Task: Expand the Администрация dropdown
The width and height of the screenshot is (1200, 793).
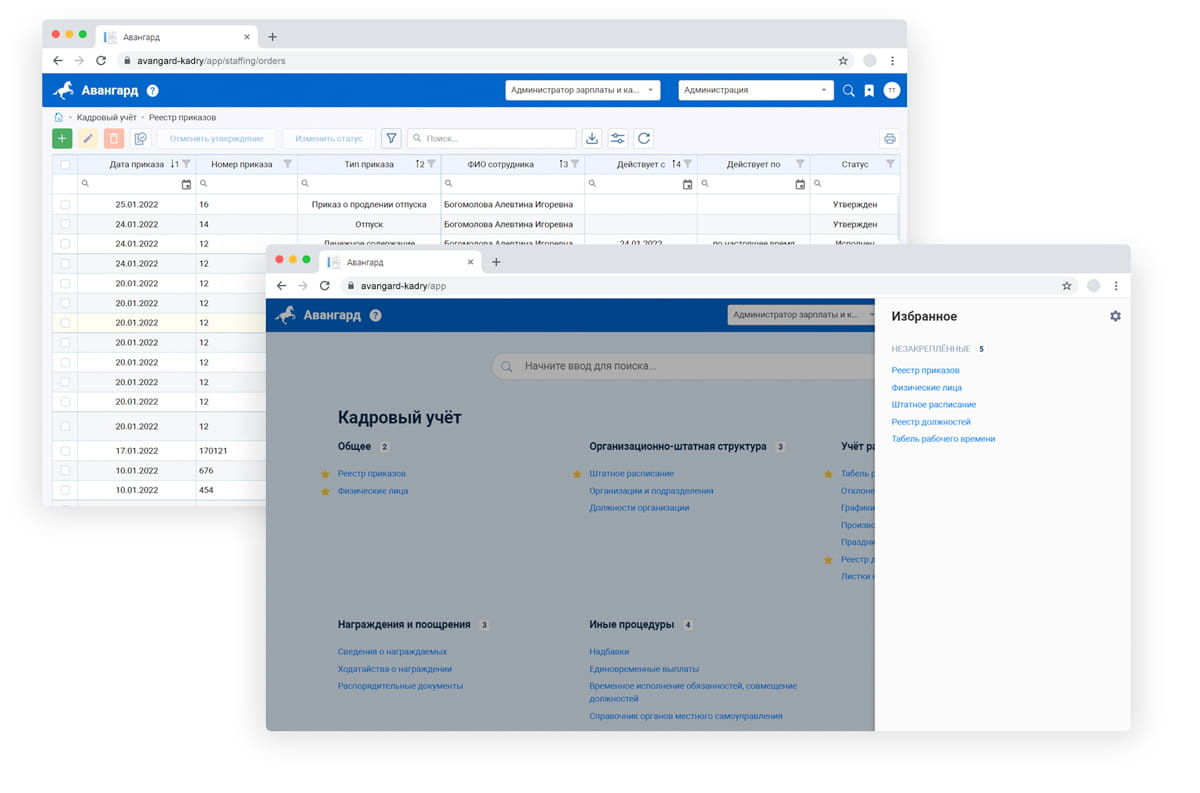Action: point(755,90)
